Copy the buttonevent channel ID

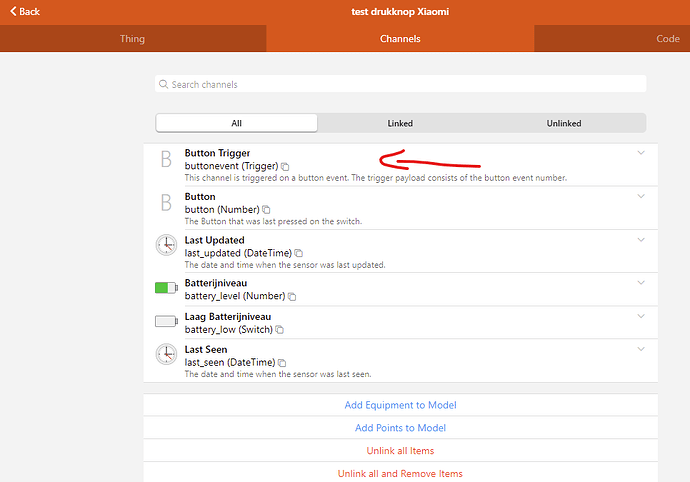click(x=285, y=166)
